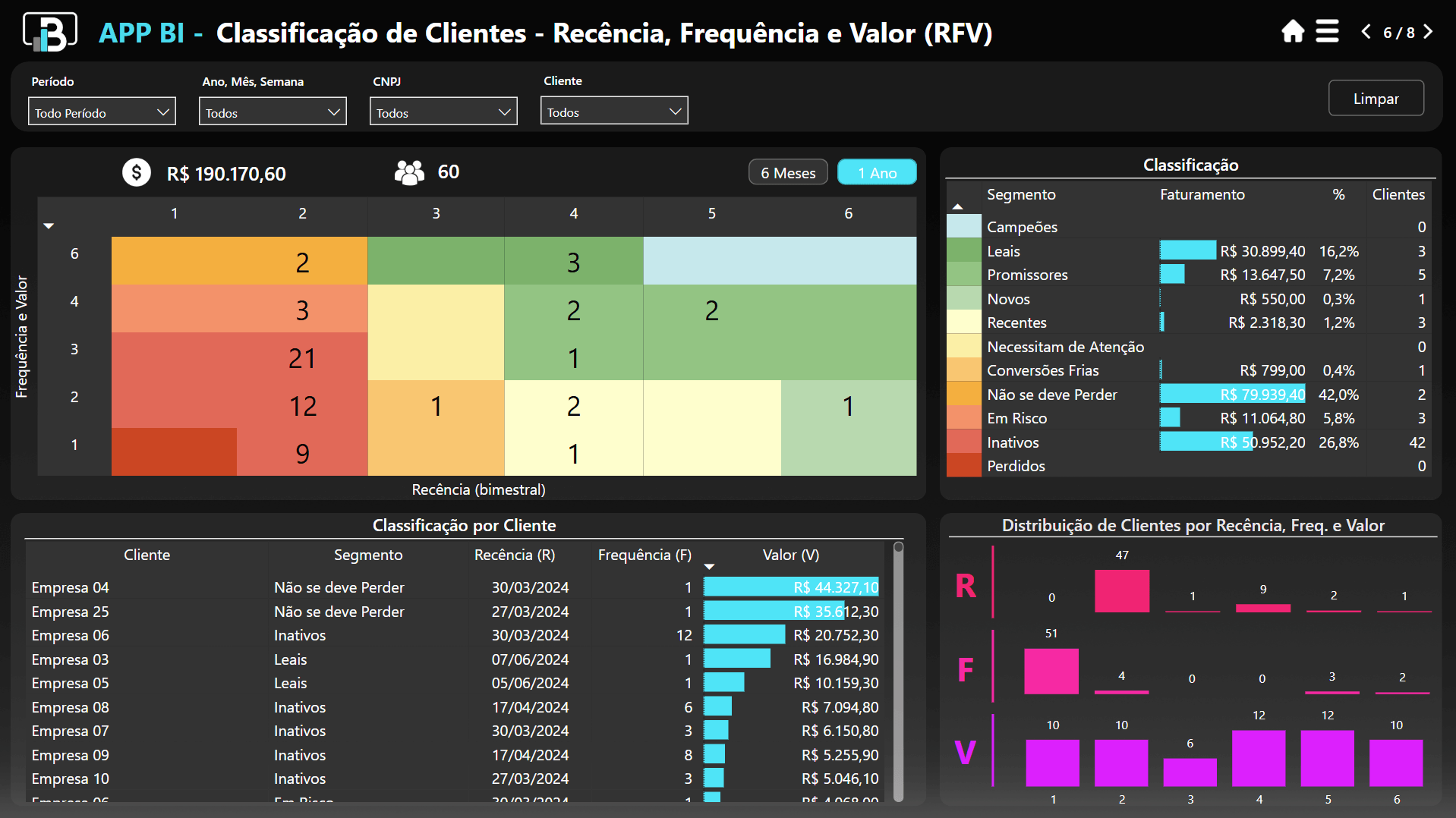The image size is (1456, 818).
Task: Select the 1 Ano toggle button
Action: 877,173
